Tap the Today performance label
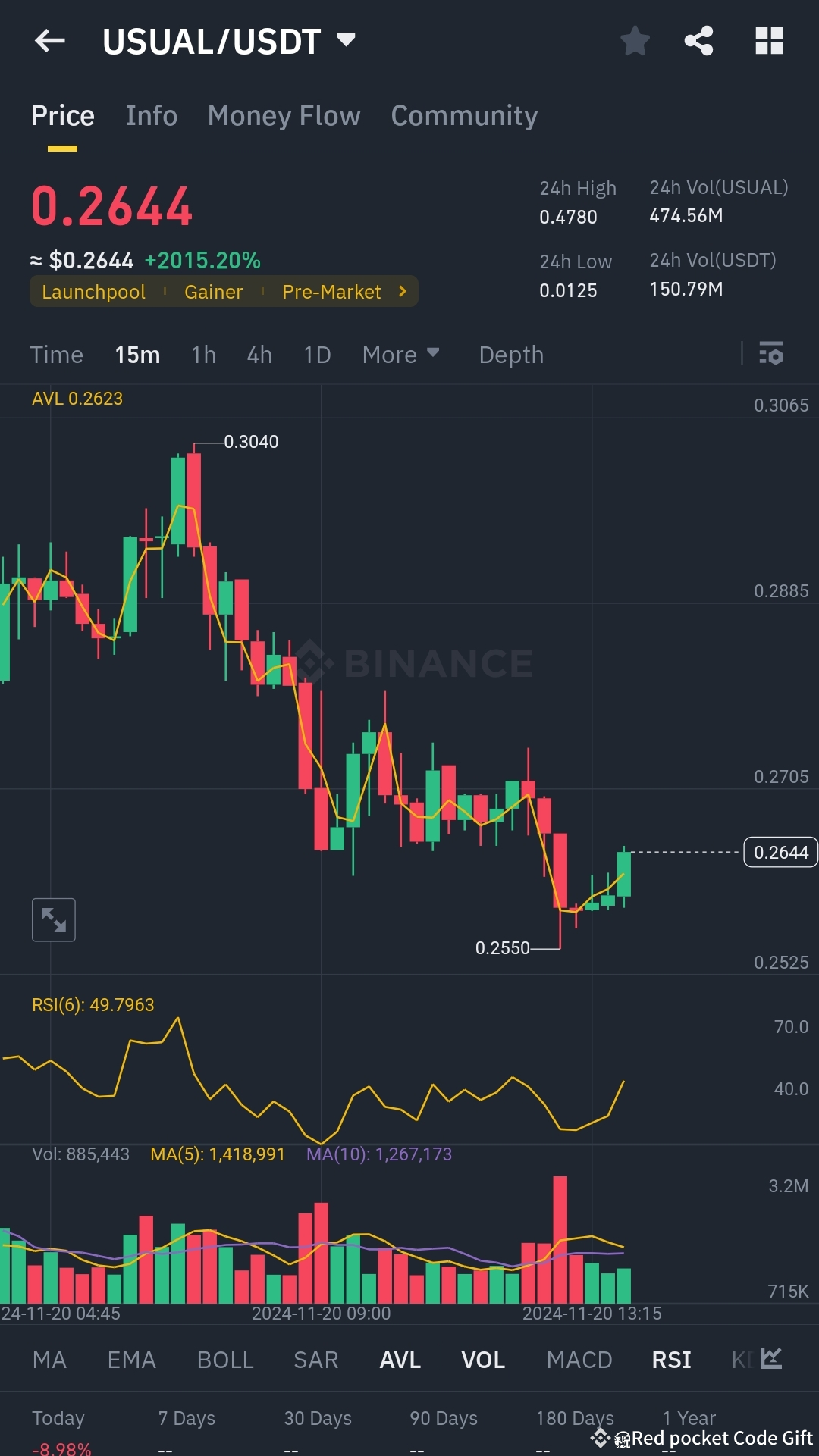 pos(58,1417)
